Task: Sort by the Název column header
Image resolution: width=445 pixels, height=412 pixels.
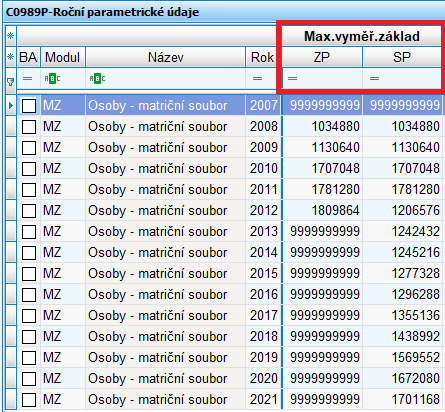Action: (166, 57)
